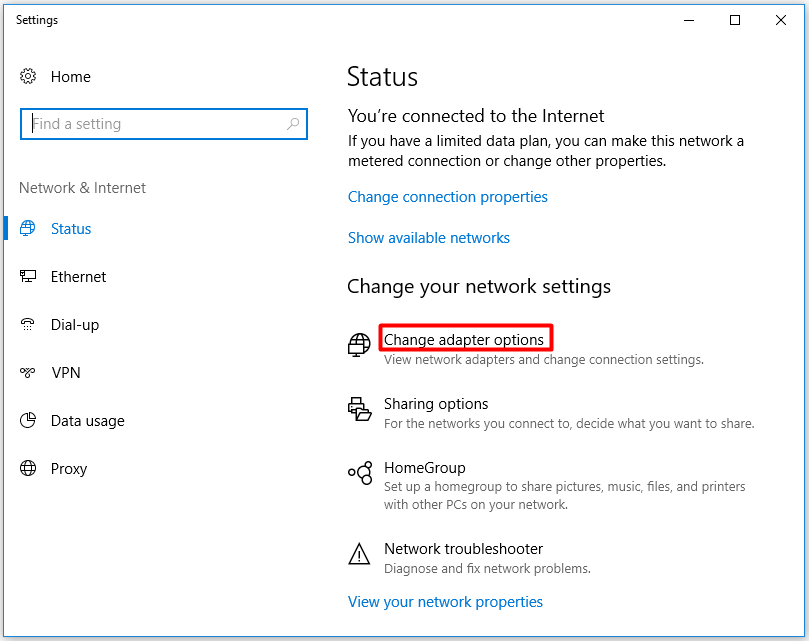Viewport: 809px width, 641px height.
Task: Click Change adapter options text
Action: tap(464, 340)
